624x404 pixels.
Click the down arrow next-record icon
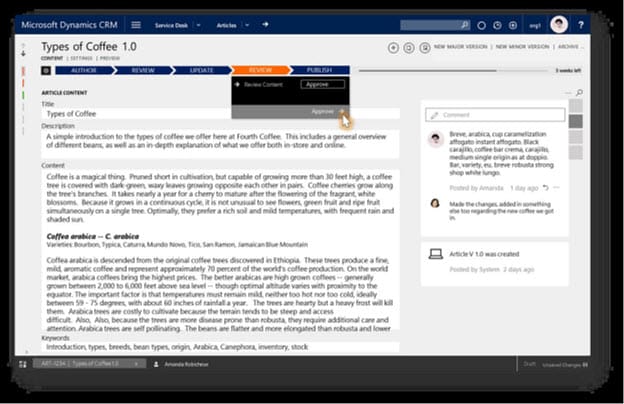tap(23, 53)
